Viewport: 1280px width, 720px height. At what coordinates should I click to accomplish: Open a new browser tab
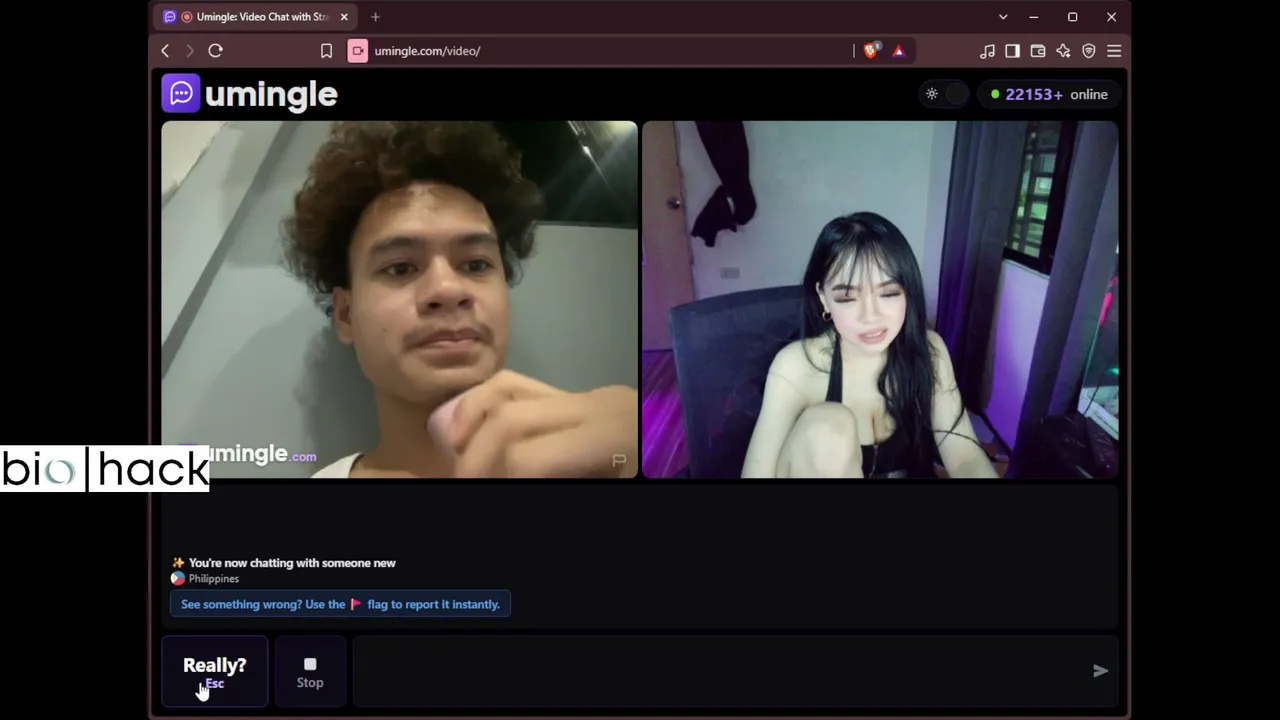[x=375, y=17]
